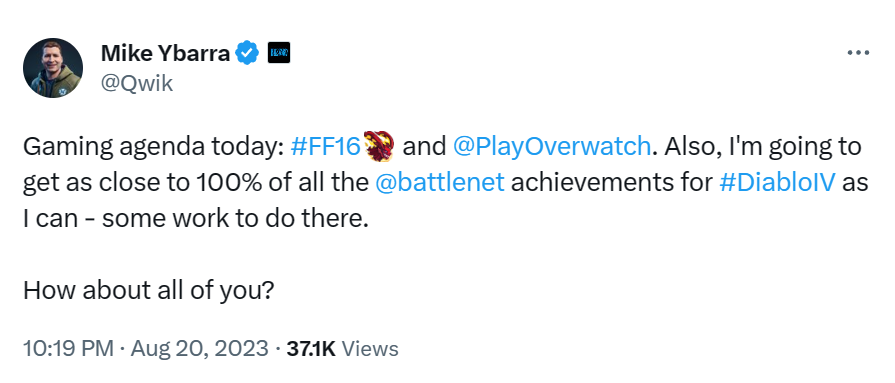This screenshot has width=895, height=383.
Task: Follow the @battlenet mention link
Action: 440,183
